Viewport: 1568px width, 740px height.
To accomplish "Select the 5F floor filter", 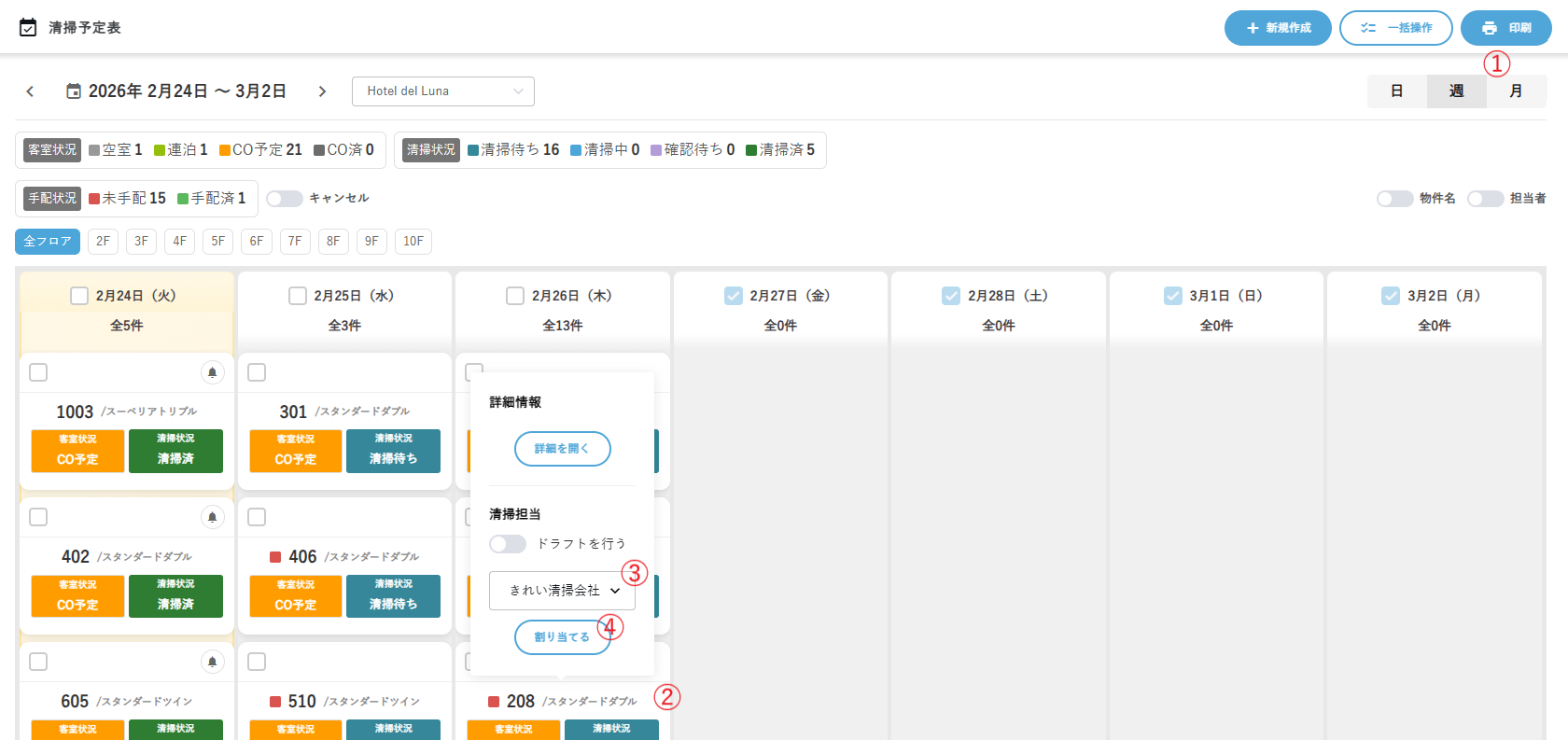I will (217, 242).
